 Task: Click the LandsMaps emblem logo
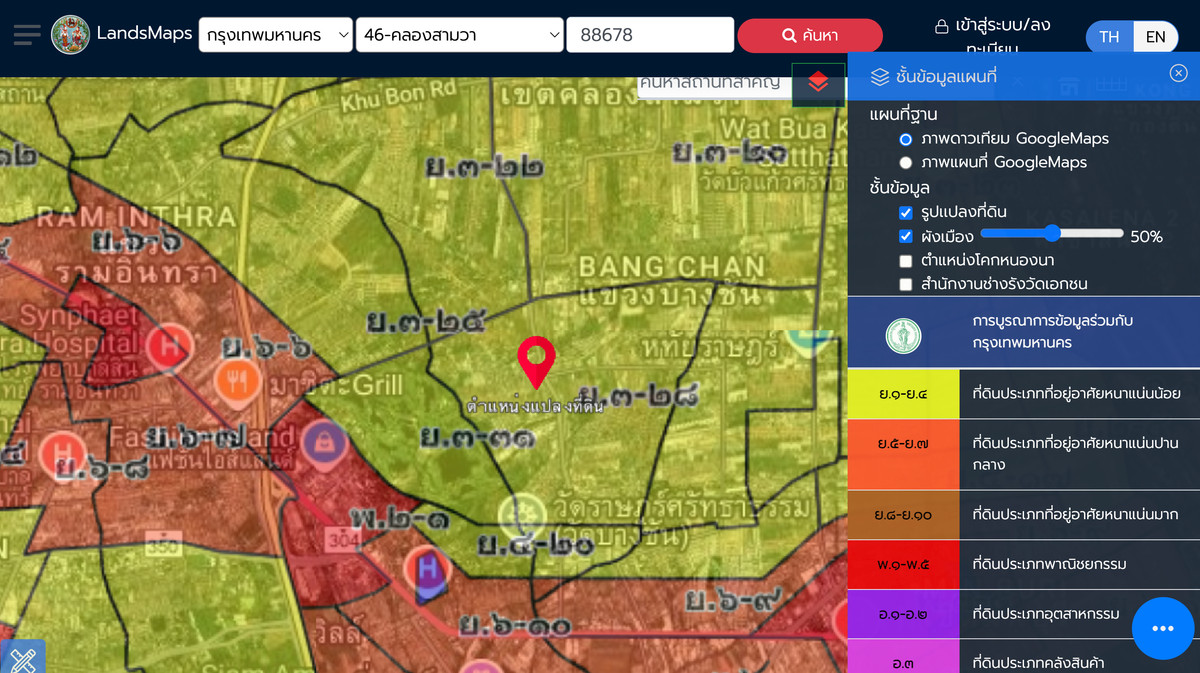(x=70, y=35)
